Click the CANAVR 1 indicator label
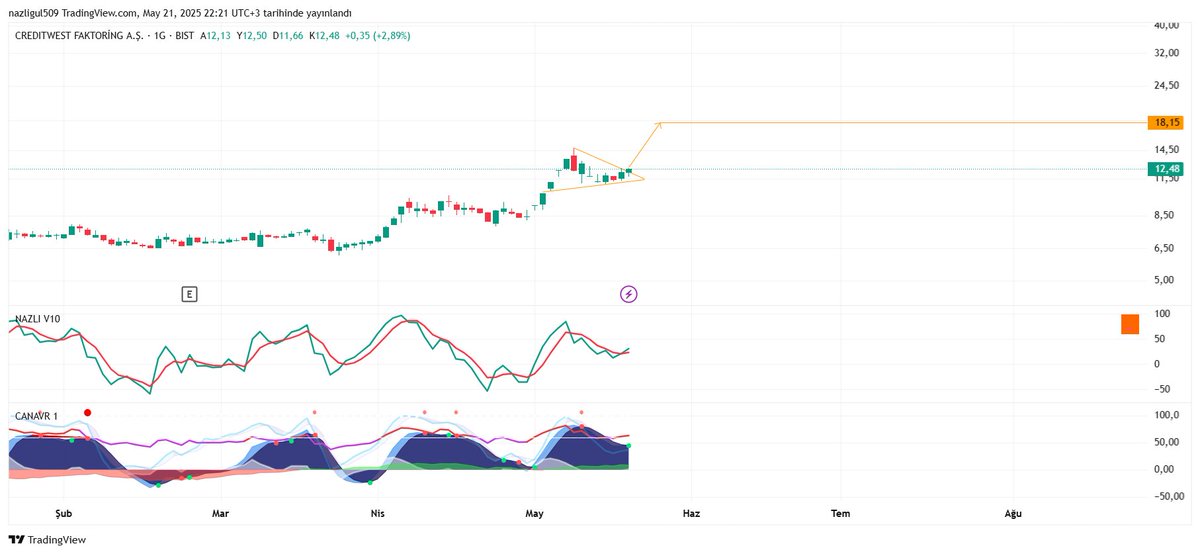This screenshot has height=554, width=1200. click(x=36, y=415)
